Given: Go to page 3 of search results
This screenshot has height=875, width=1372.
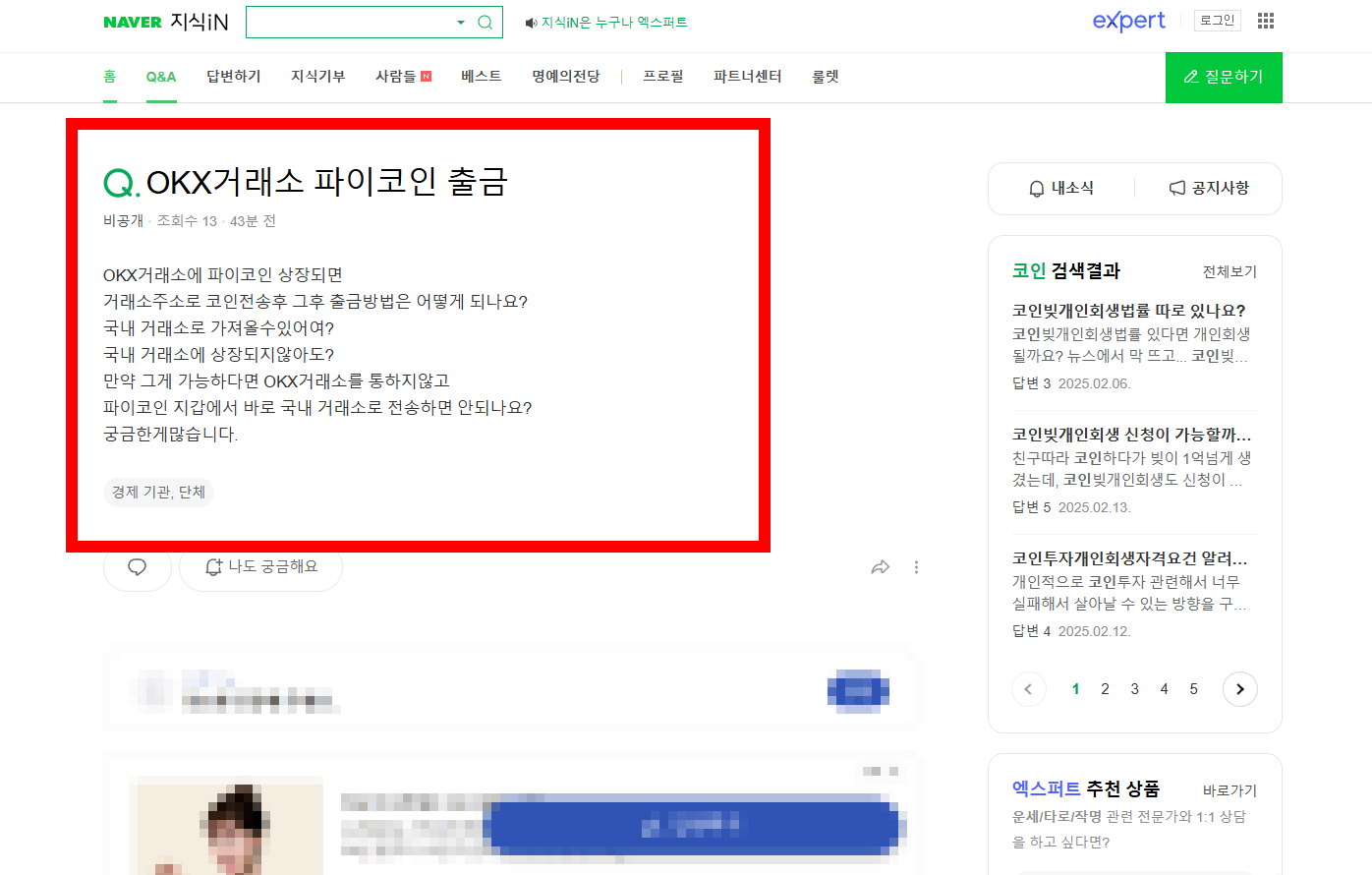Looking at the screenshot, I should click(1134, 689).
